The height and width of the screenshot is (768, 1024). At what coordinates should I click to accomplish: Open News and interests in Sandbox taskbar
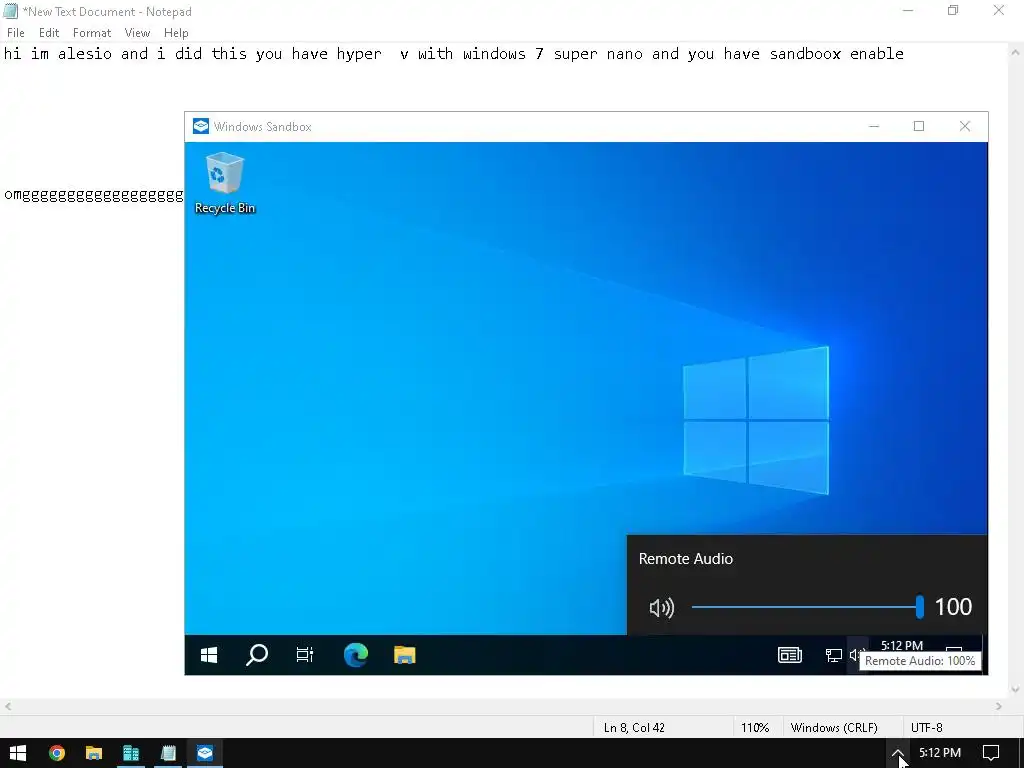click(790, 655)
